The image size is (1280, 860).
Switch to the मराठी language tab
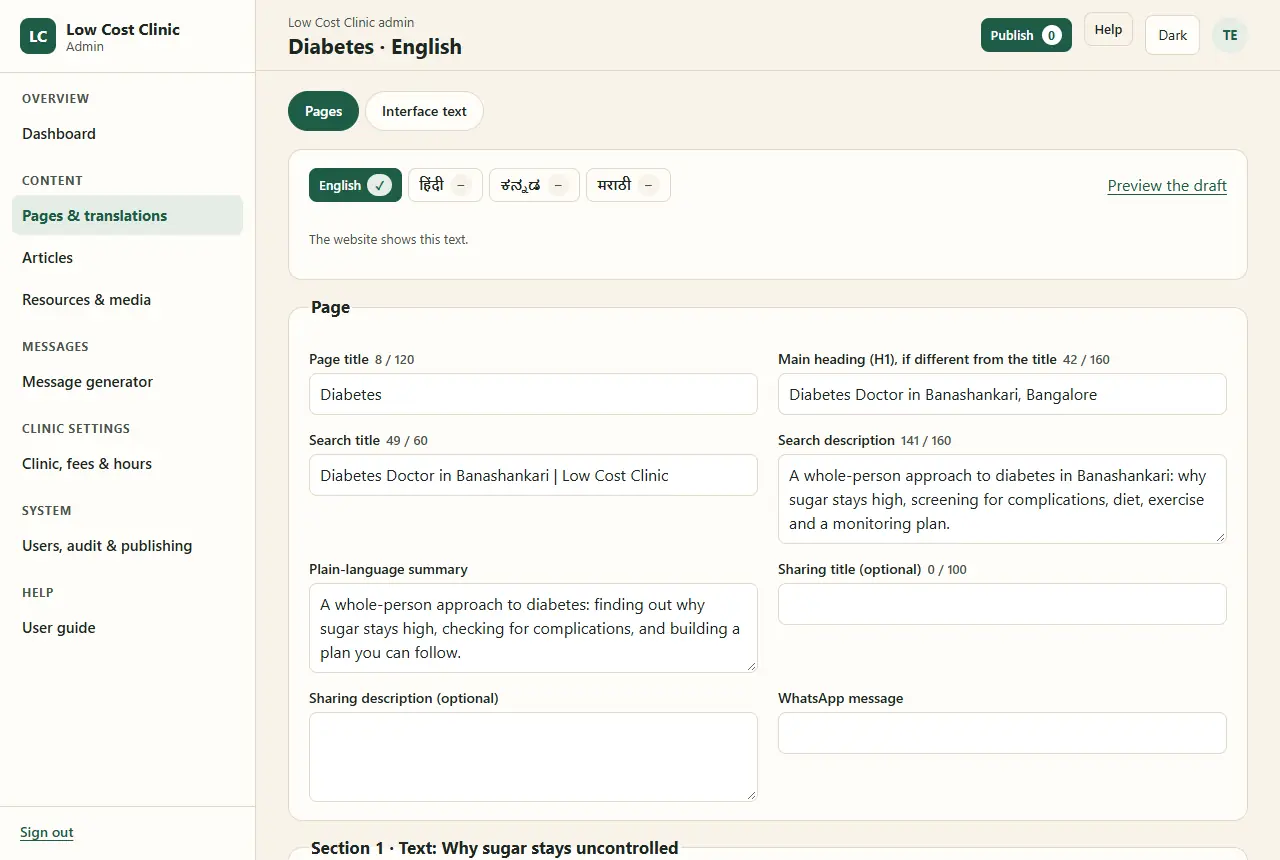coord(628,185)
